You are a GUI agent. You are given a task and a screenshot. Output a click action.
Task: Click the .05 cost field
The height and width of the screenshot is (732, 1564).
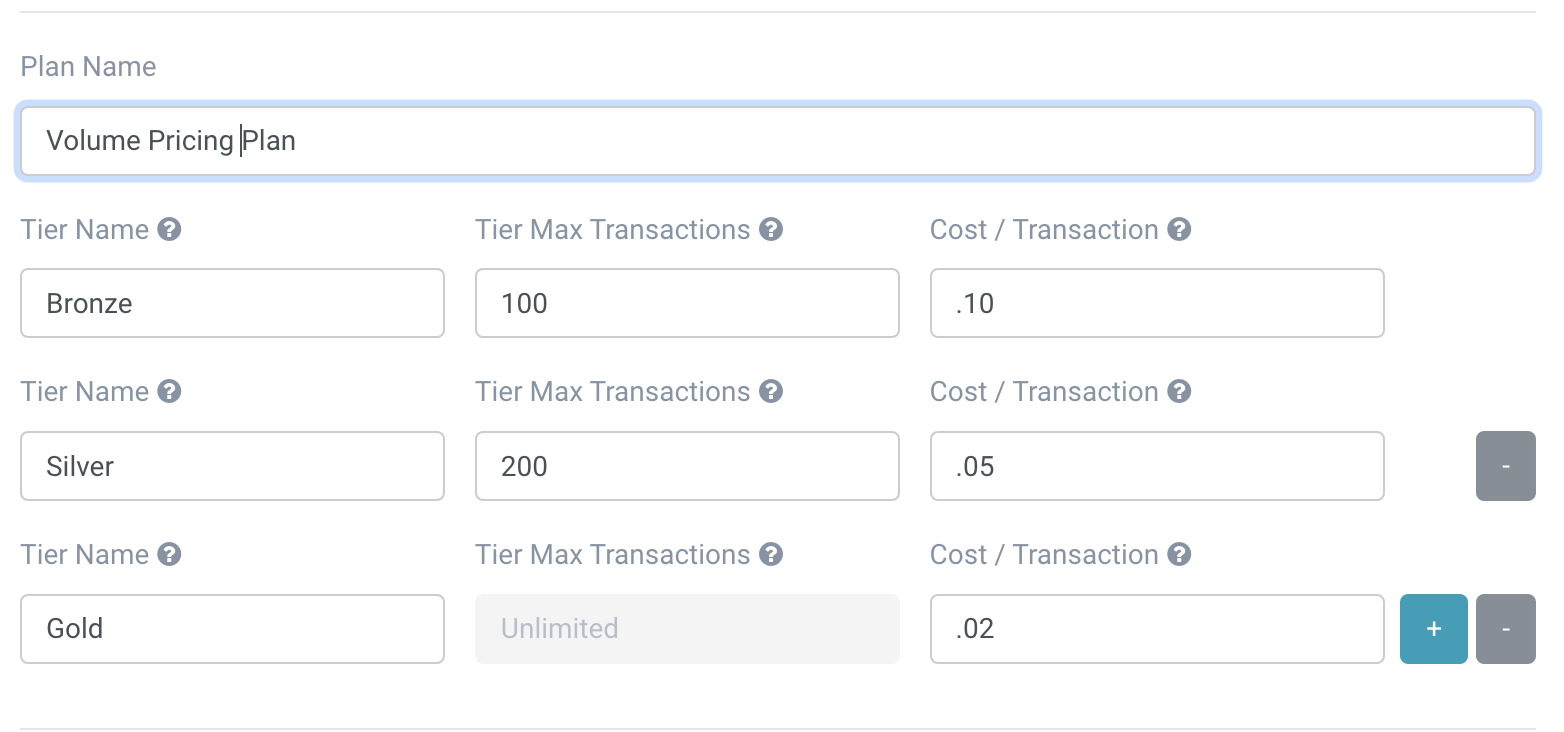1156,466
